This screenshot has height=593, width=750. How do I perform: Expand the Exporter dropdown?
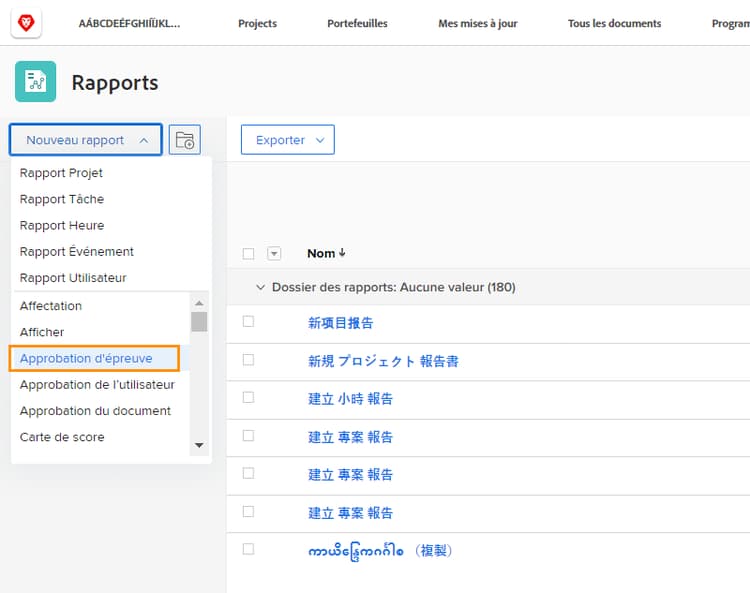pyautogui.click(x=287, y=140)
